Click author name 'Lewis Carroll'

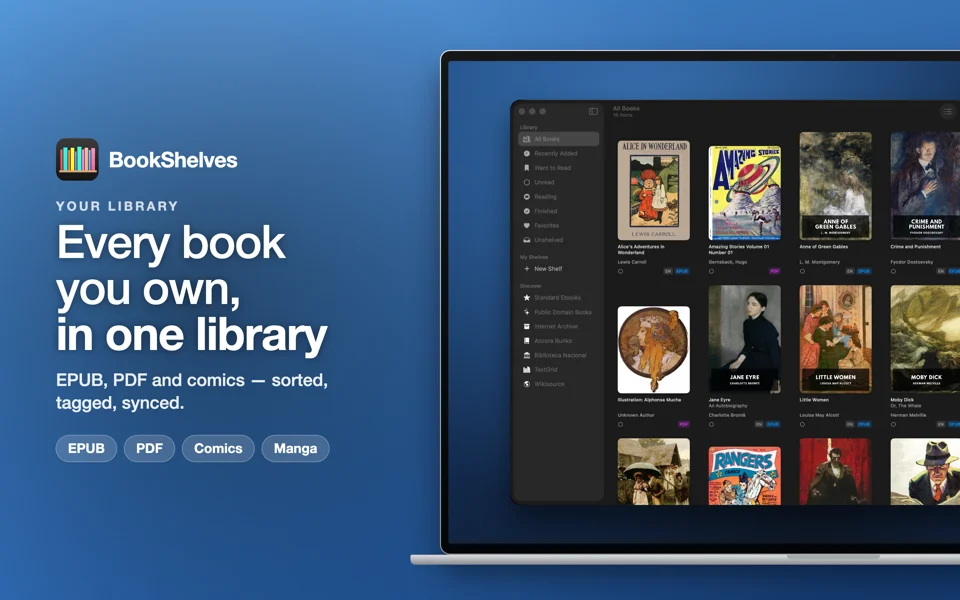(632, 262)
